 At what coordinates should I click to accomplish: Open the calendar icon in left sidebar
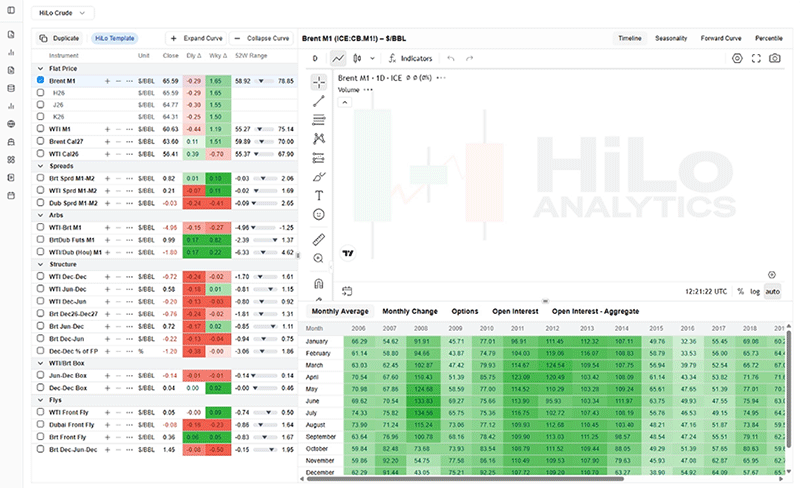pyautogui.click(x=11, y=196)
